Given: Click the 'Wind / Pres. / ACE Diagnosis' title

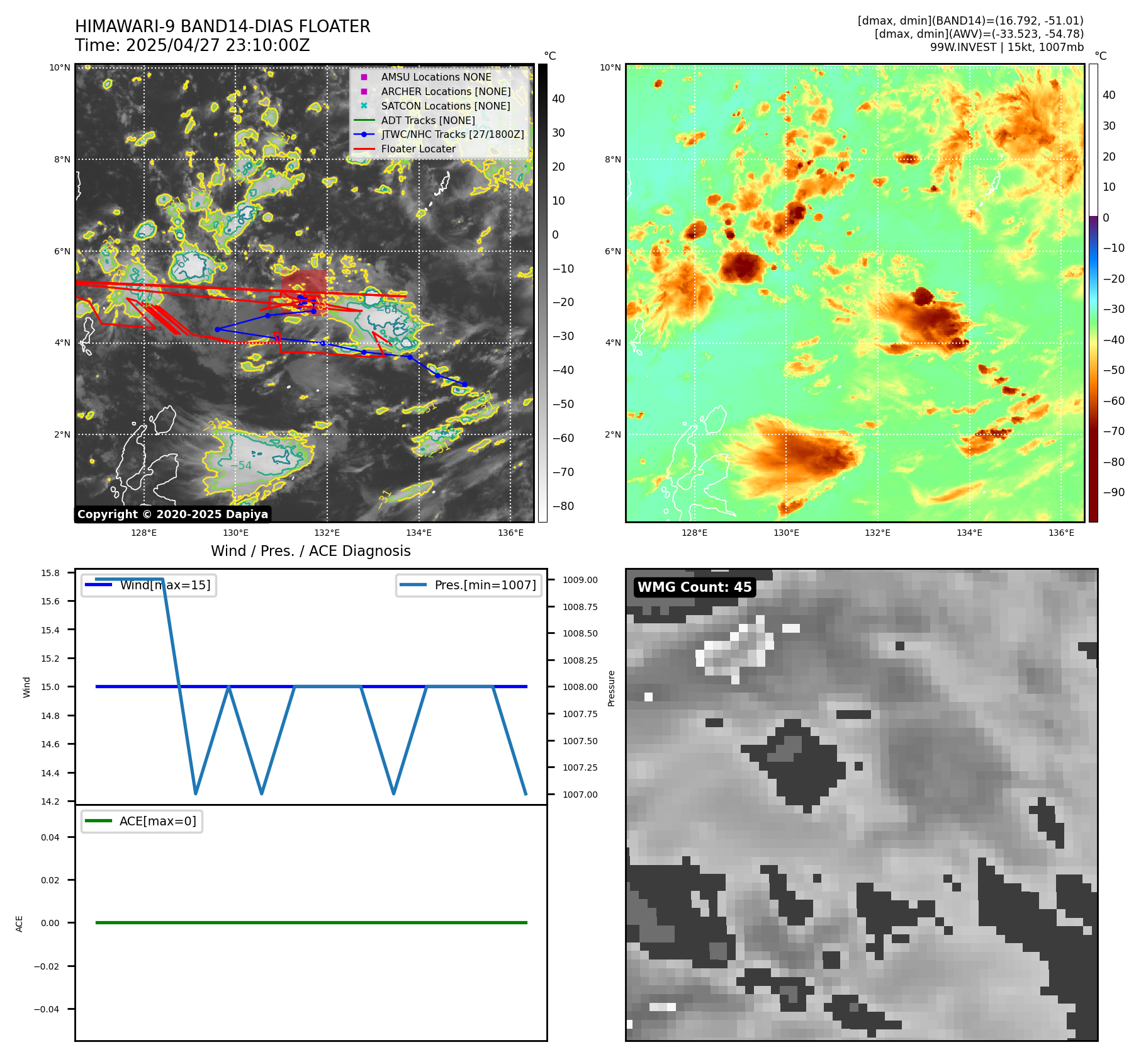Looking at the screenshot, I should pyautogui.click(x=311, y=551).
